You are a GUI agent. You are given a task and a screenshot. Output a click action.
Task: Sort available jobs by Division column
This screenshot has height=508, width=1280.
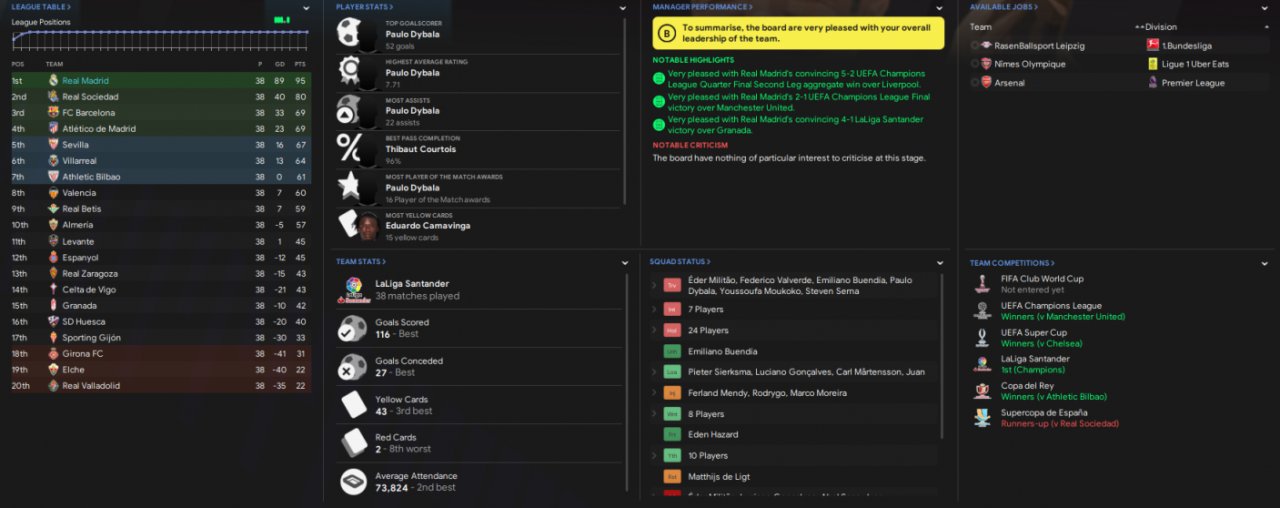(1161, 27)
